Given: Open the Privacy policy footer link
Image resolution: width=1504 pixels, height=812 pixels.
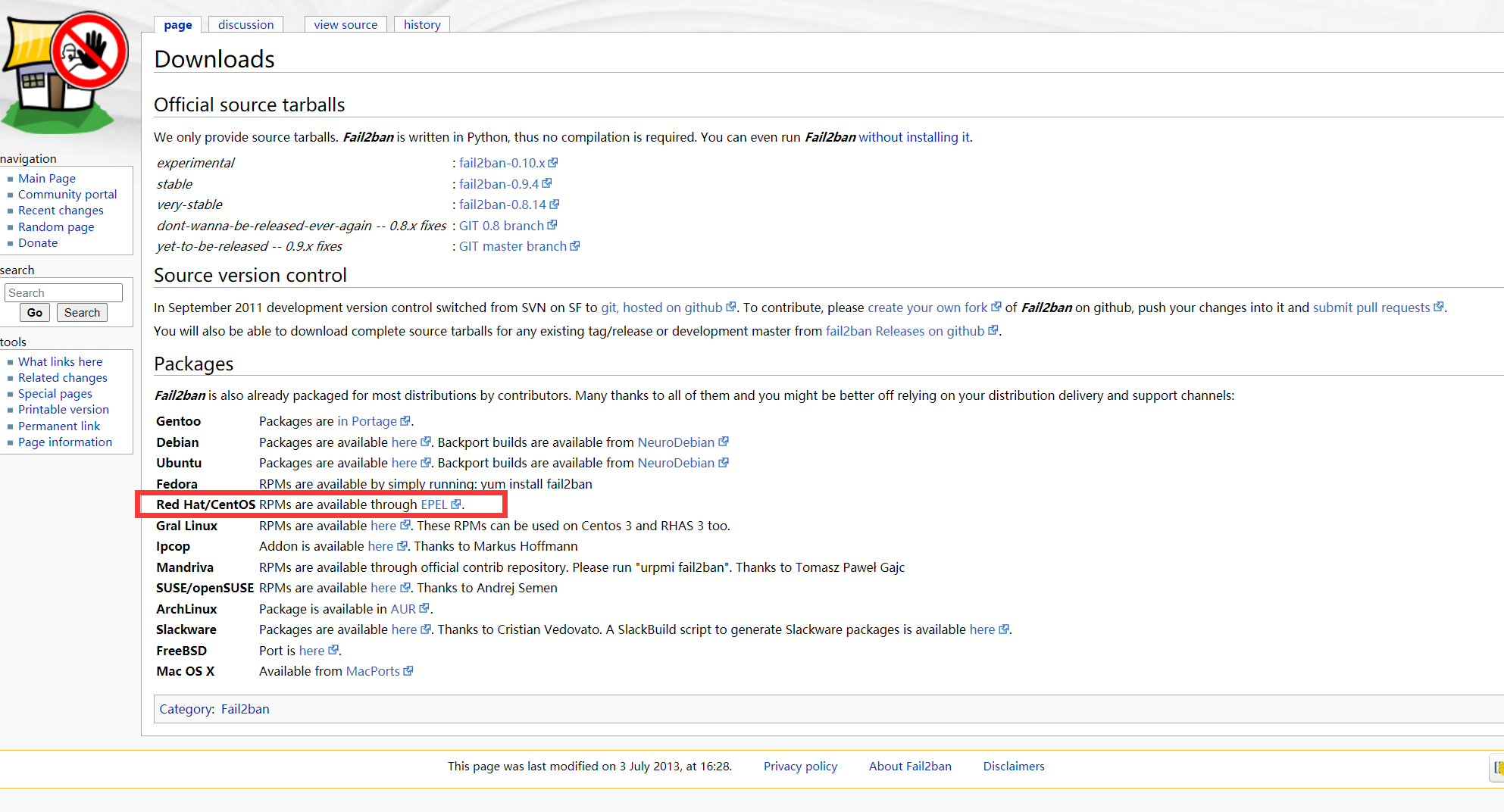Looking at the screenshot, I should point(800,766).
